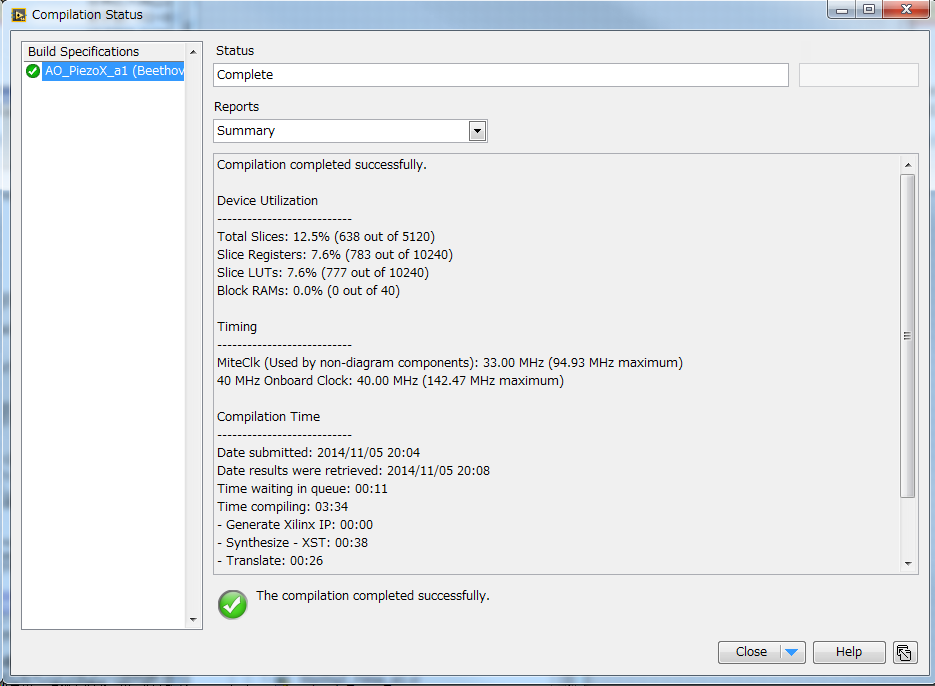The width and height of the screenshot is (935, 686).
Task: Close window with the red X button
Action: 906,10
